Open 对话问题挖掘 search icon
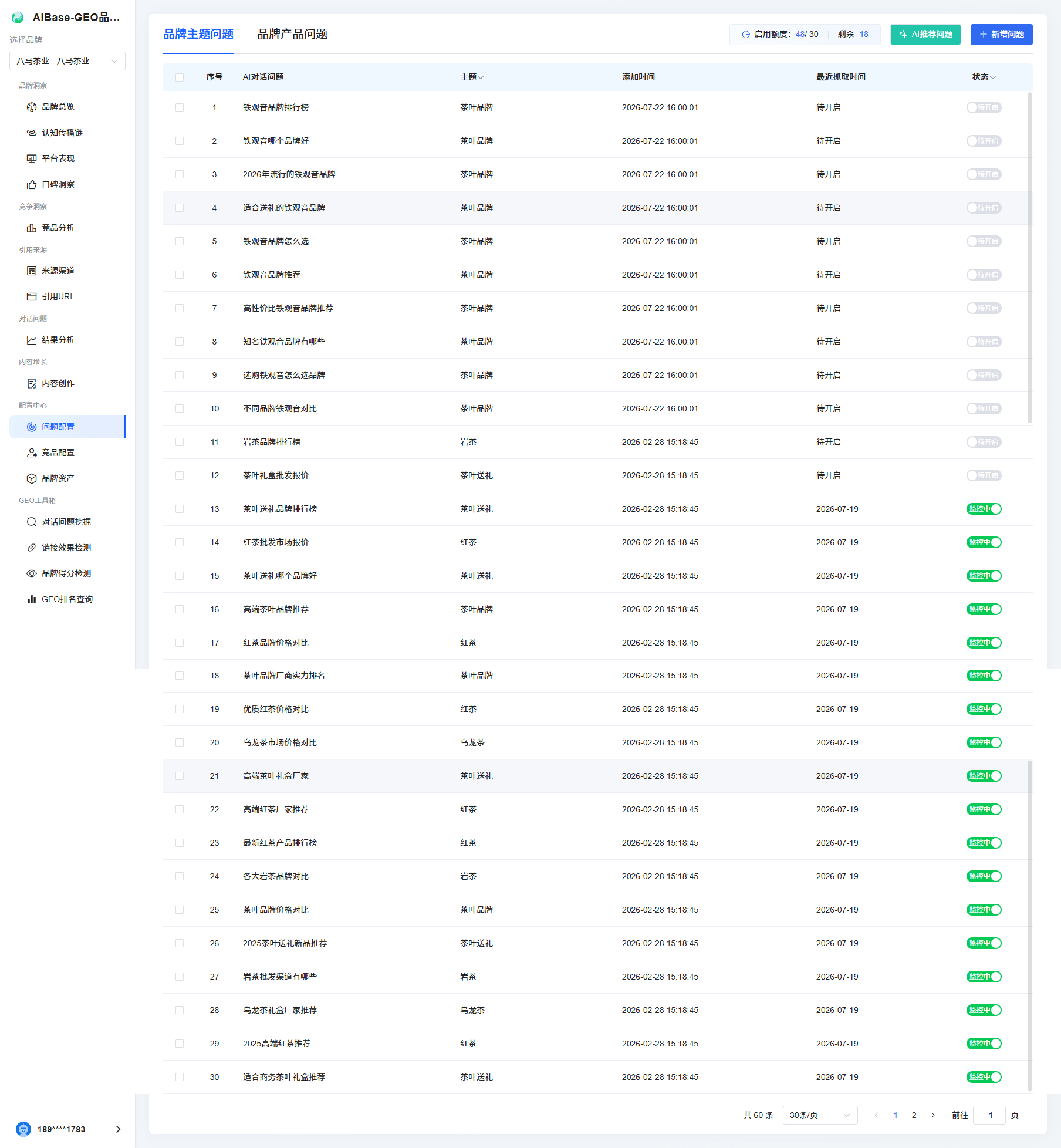The image size is (1061, 1148). coord(32,522)
